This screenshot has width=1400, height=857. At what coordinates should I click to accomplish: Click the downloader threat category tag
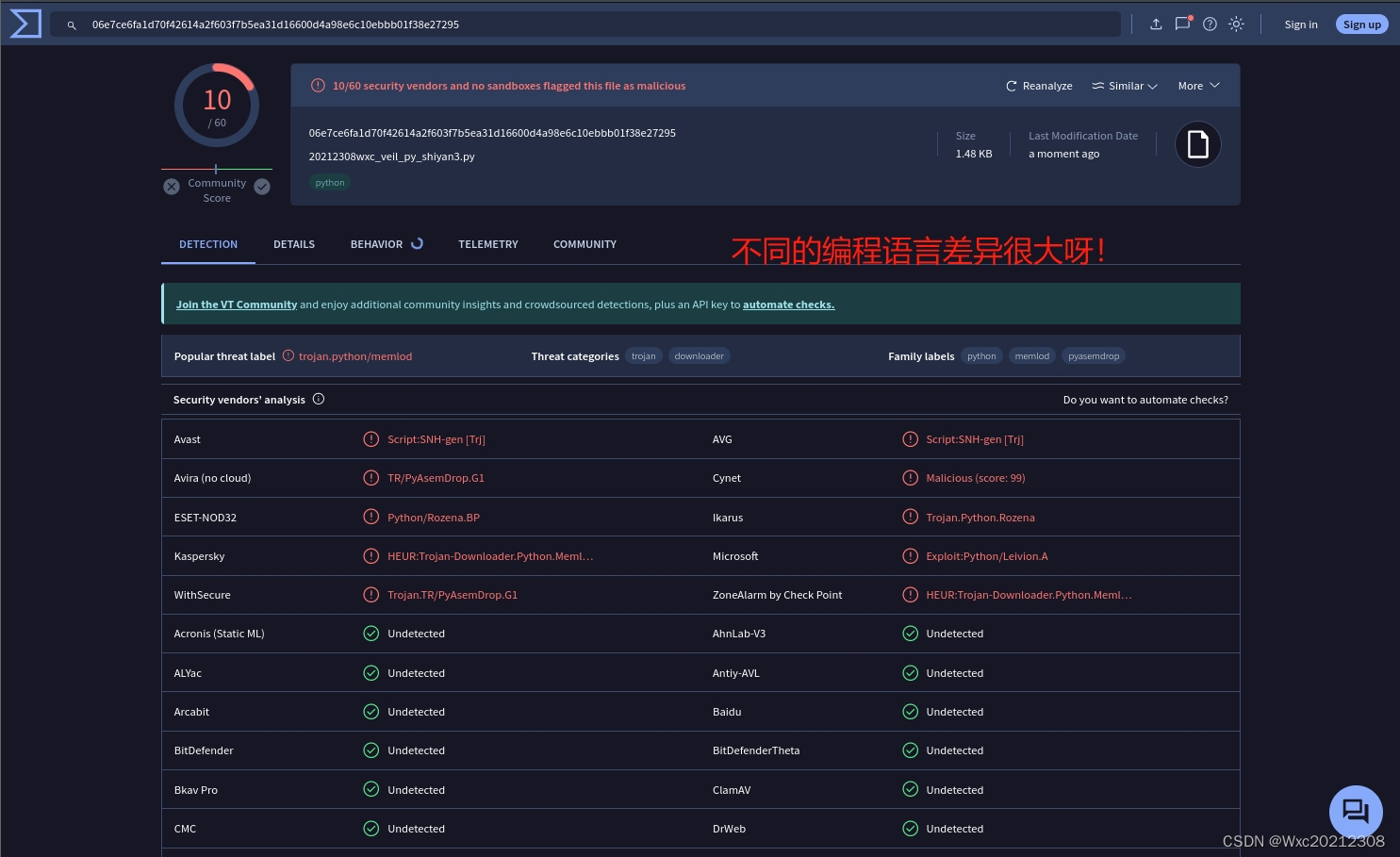(x=700, y=356)
